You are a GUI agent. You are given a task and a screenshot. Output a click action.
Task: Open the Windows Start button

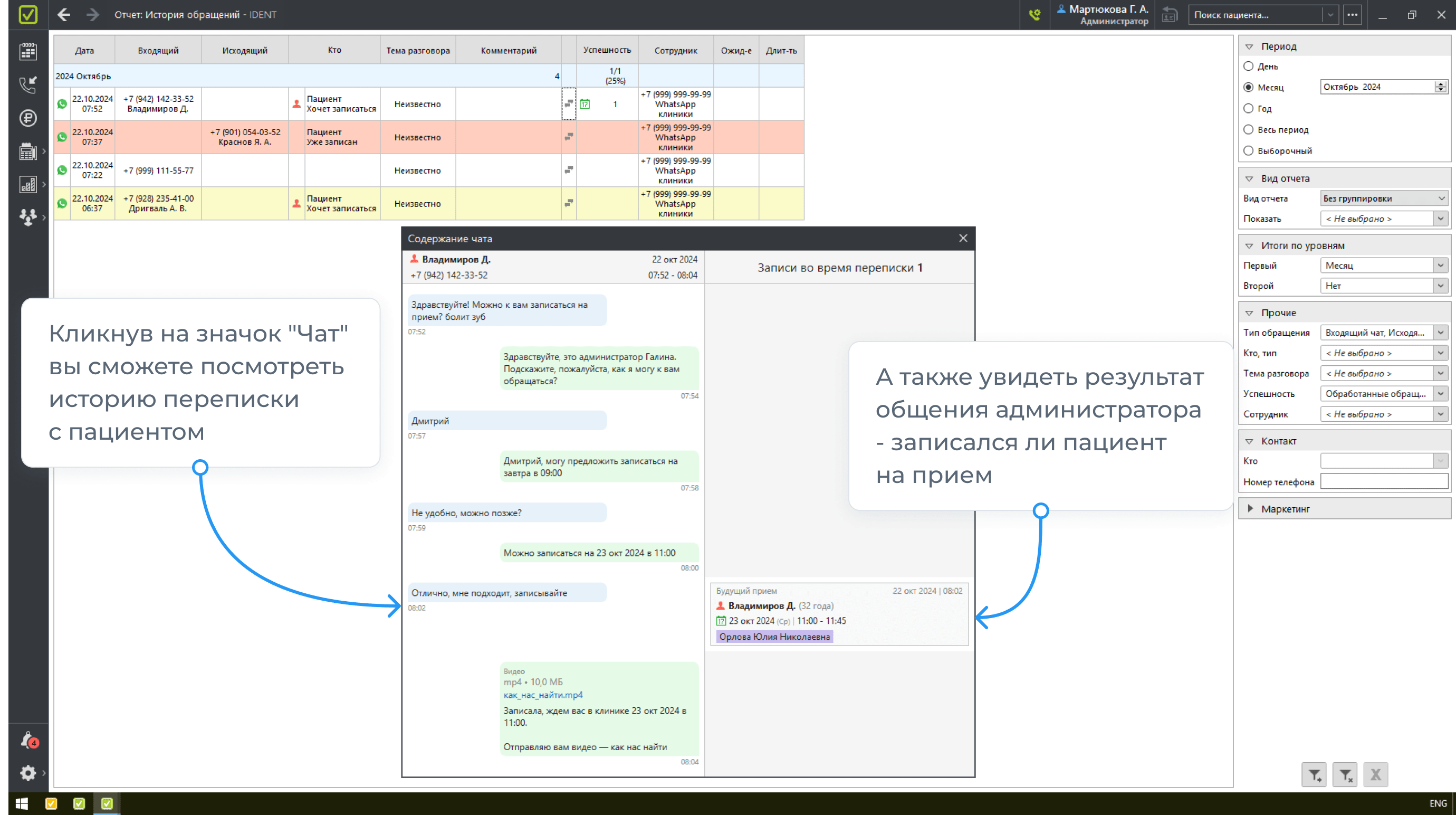[x=22, y=803]
